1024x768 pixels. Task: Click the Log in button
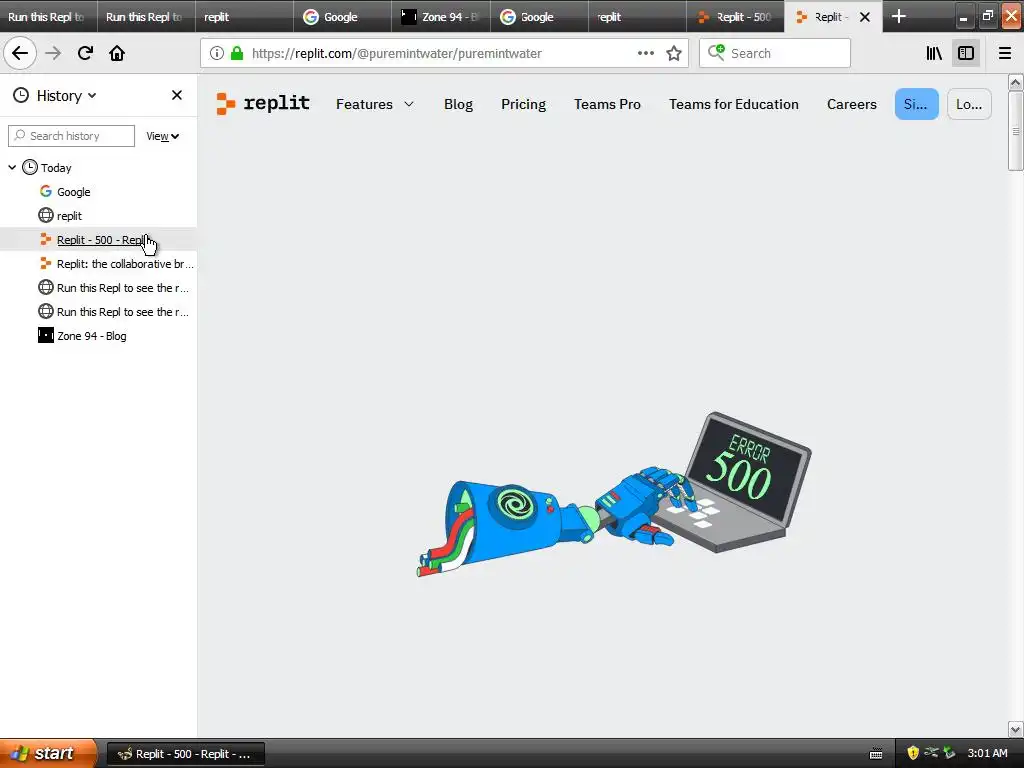(968, 104)
